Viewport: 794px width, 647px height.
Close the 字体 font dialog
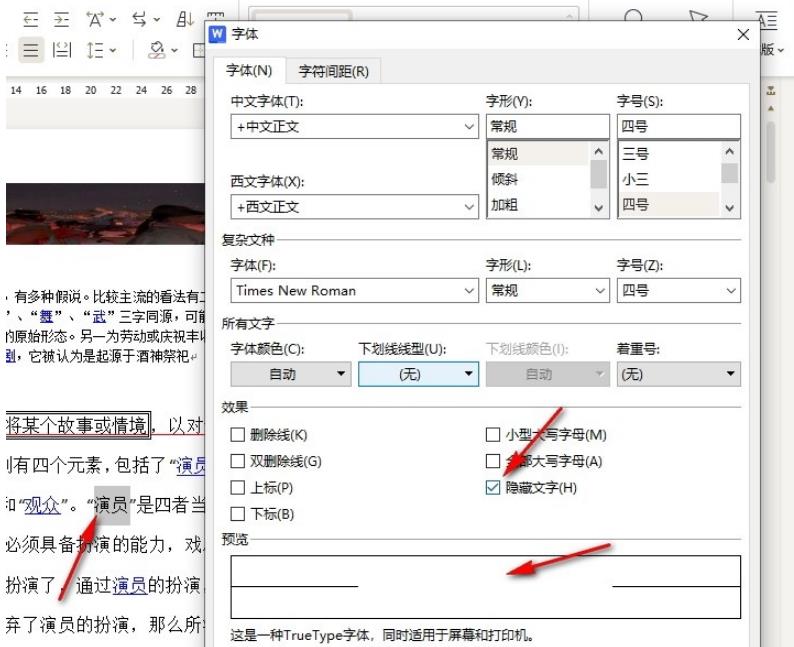click(743, 34)
